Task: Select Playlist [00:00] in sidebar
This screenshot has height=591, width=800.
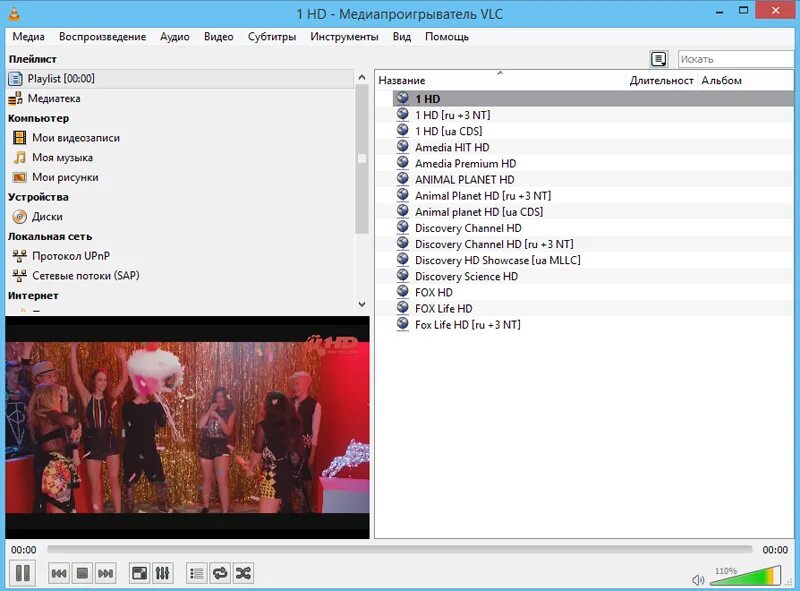Action: pos(180,79)
